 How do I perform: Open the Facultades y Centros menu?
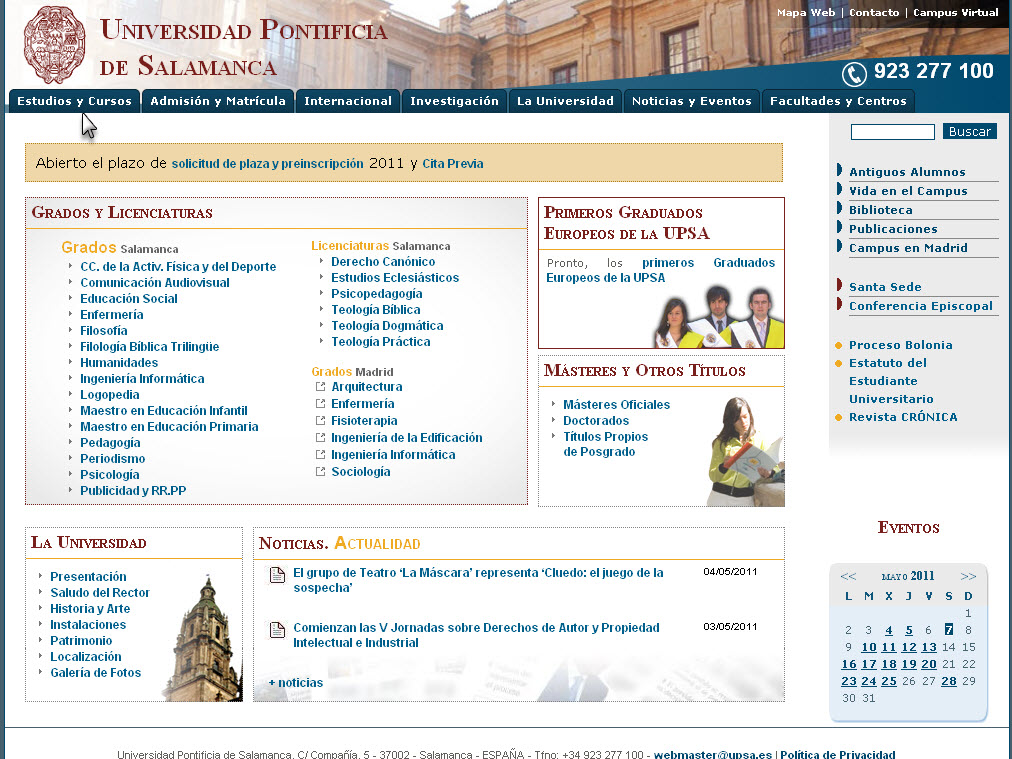[x=838, y=101]
